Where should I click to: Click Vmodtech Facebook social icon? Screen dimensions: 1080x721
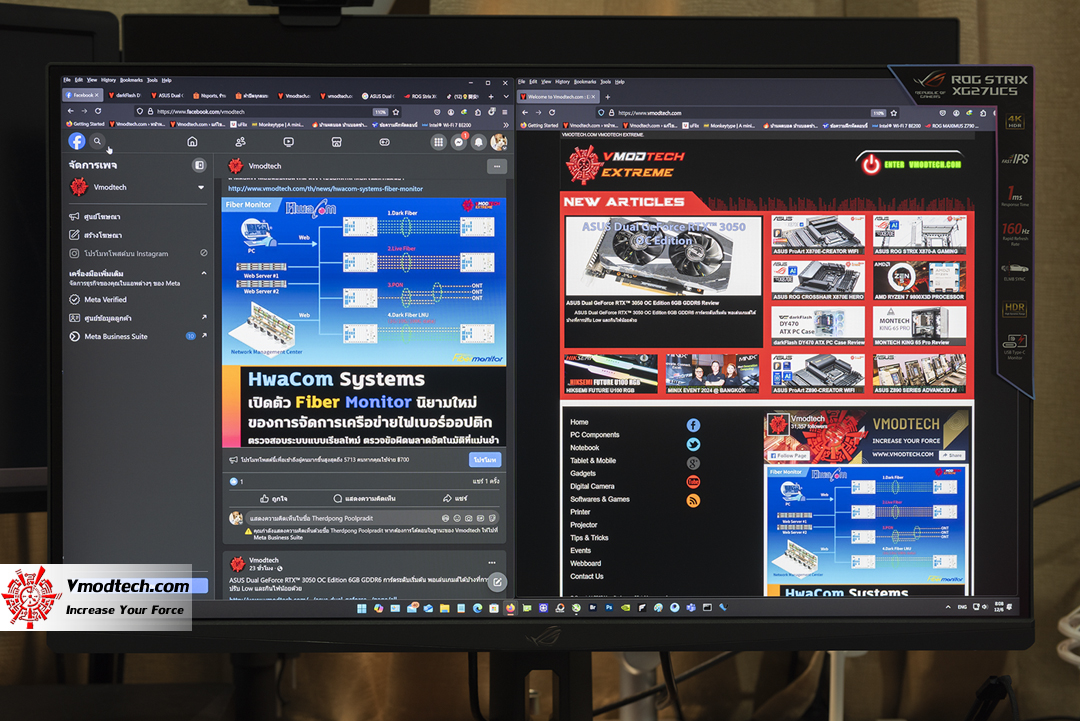694,426
